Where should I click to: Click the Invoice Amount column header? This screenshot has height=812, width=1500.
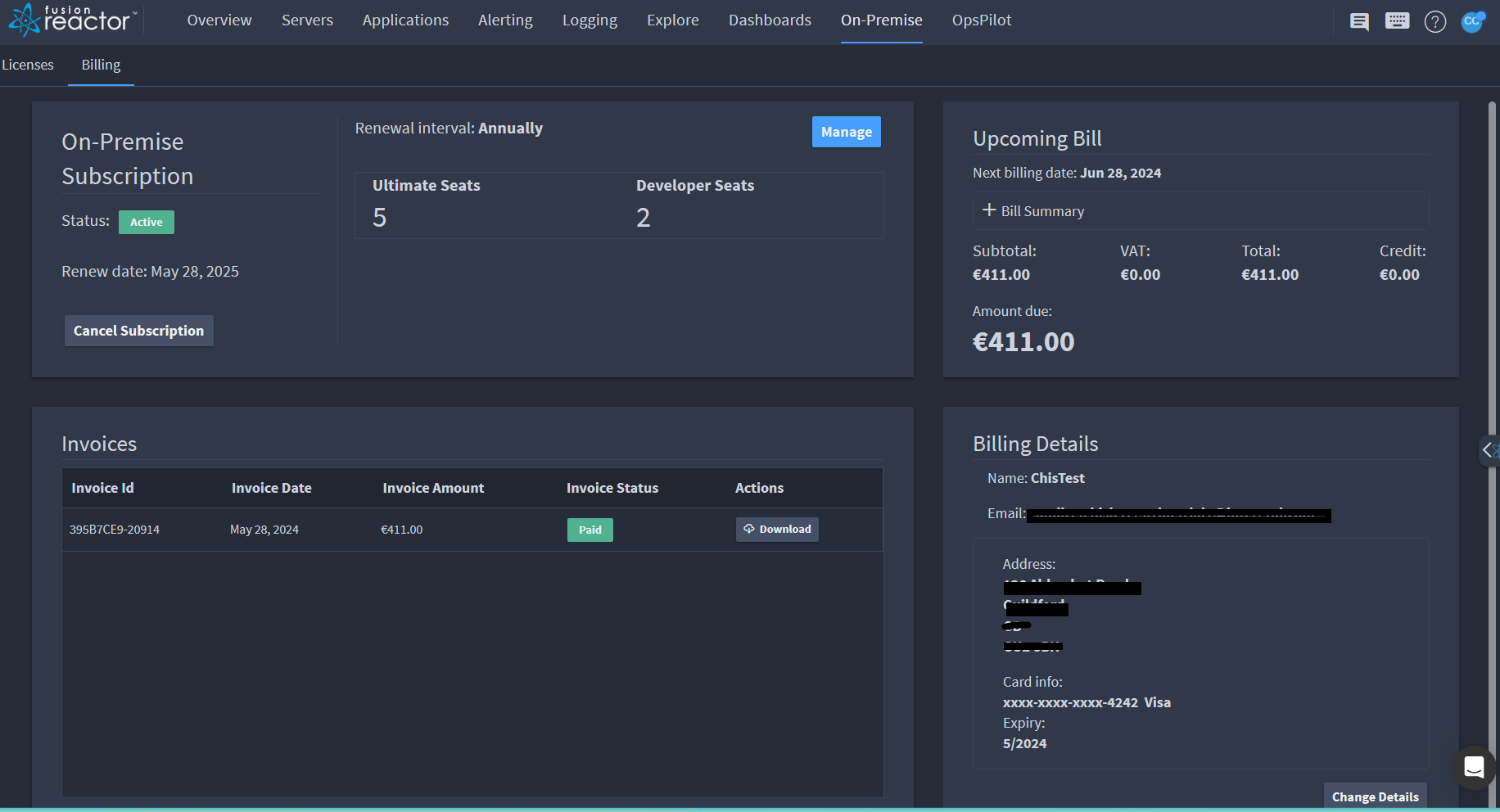click(433, 488)
